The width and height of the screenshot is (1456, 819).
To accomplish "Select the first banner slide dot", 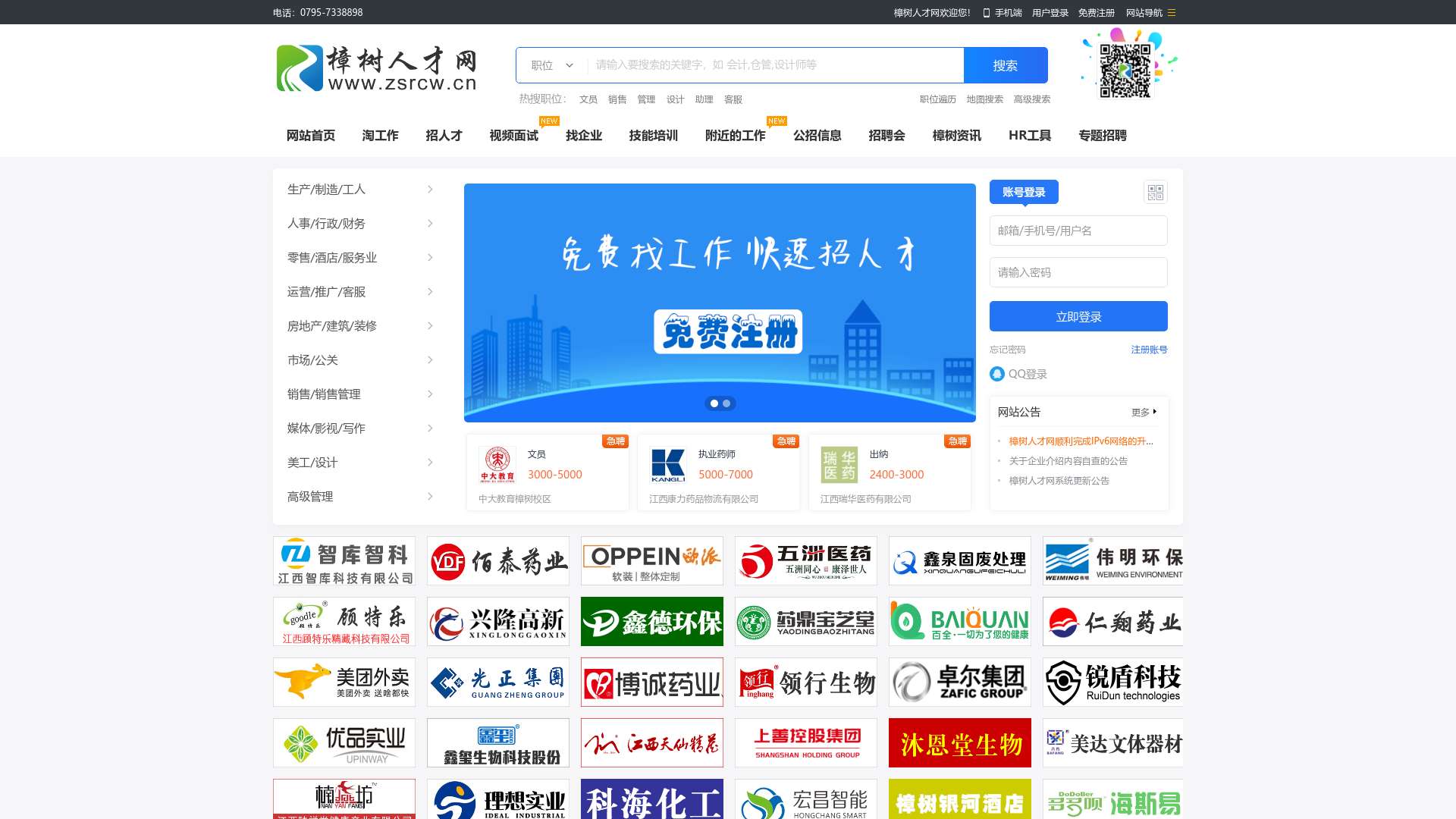I will [x=714, y=403].
